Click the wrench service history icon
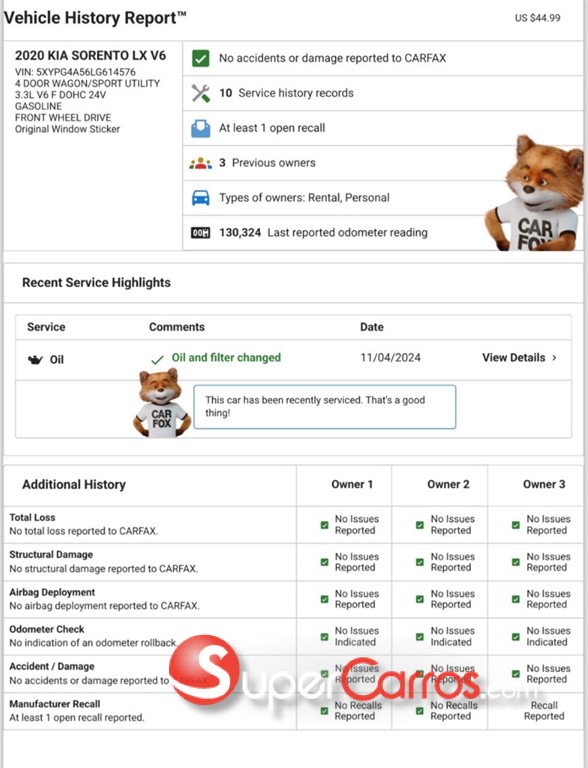 pyautogui.click(x=200, y=93)
